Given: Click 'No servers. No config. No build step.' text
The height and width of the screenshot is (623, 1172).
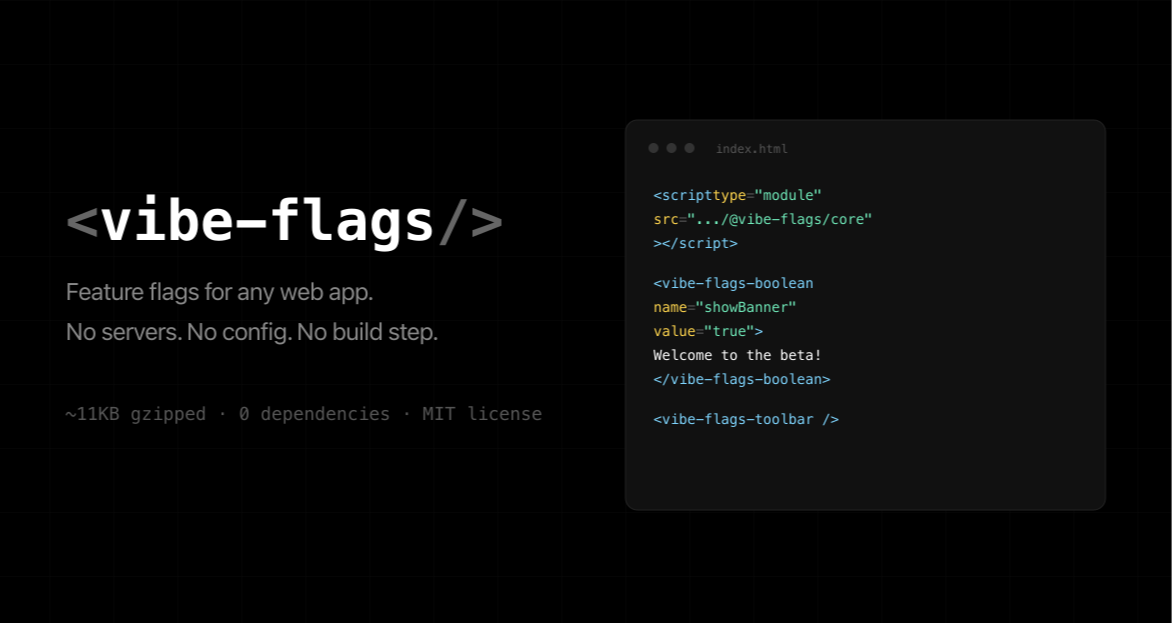Looking at the screenshot, I should [x=251, y=332].
